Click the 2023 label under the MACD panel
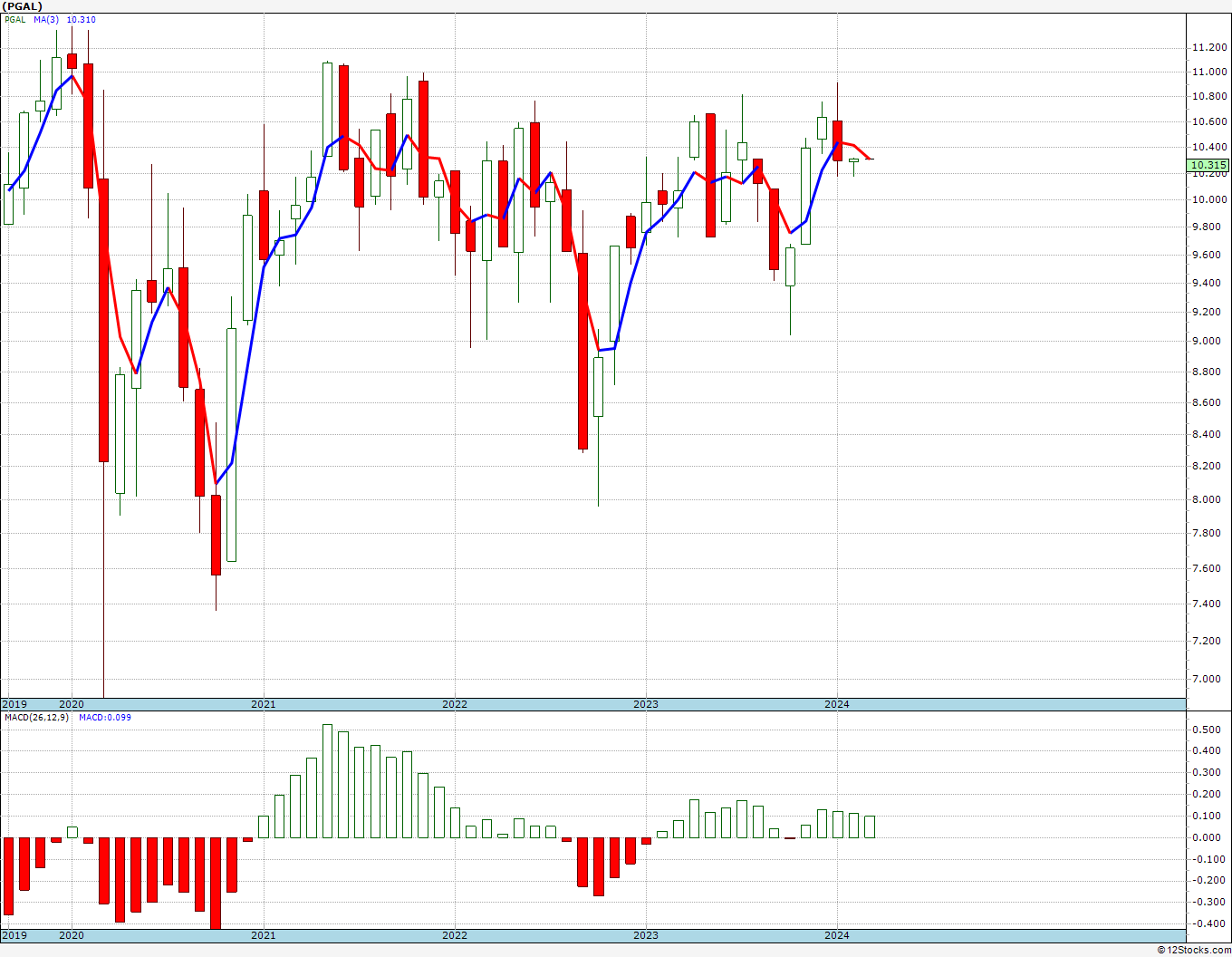The height and width of the screenshot is (957, 1232). coord(646,935)
